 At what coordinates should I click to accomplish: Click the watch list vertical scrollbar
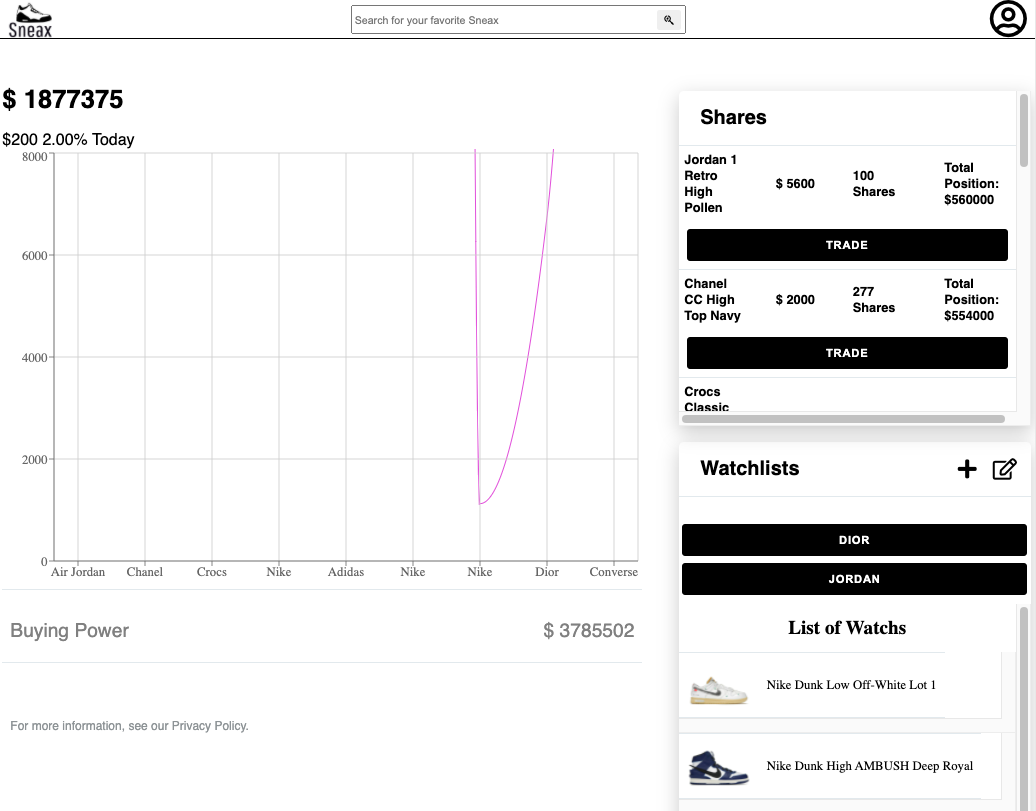tap(1023, 707)
